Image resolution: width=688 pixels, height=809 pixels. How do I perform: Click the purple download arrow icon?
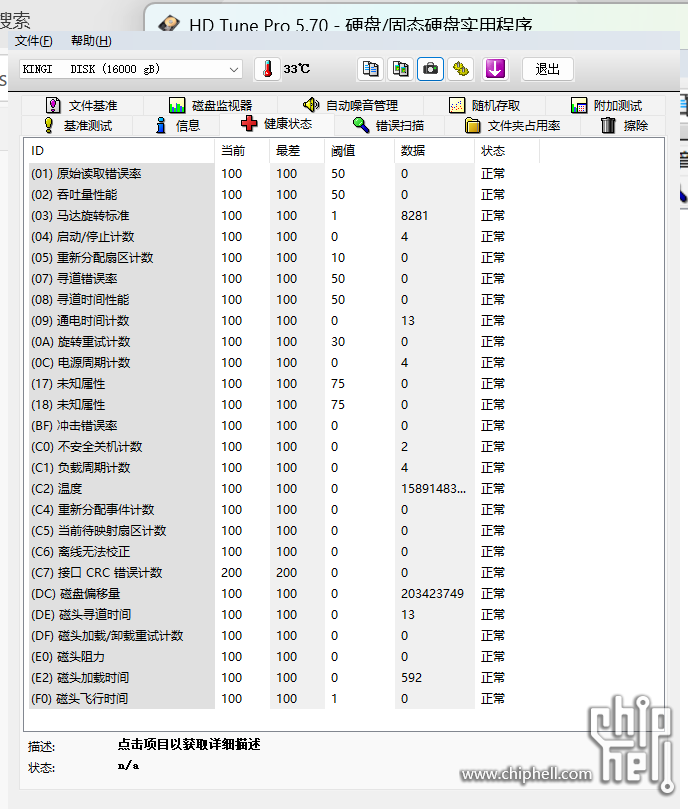click(x=495, y=69)
